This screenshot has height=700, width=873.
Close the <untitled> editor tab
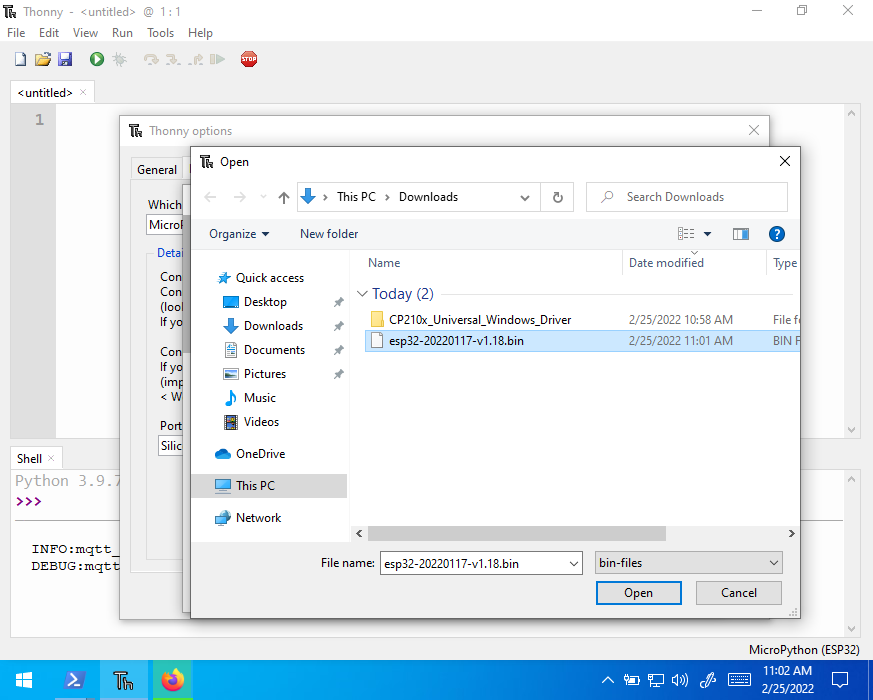[83, 92]
